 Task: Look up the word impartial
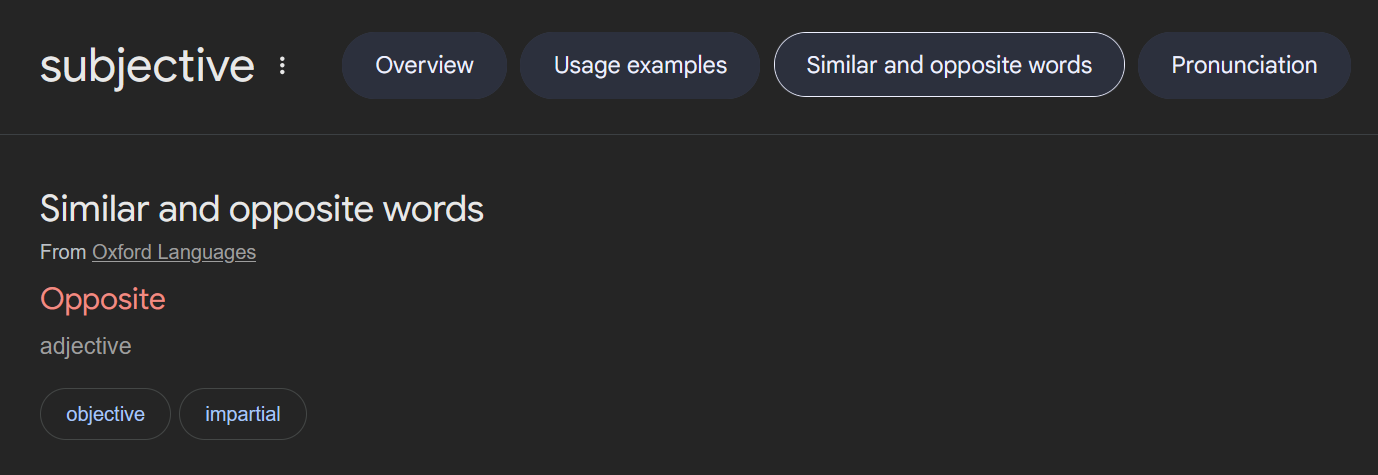click(242, 414)
